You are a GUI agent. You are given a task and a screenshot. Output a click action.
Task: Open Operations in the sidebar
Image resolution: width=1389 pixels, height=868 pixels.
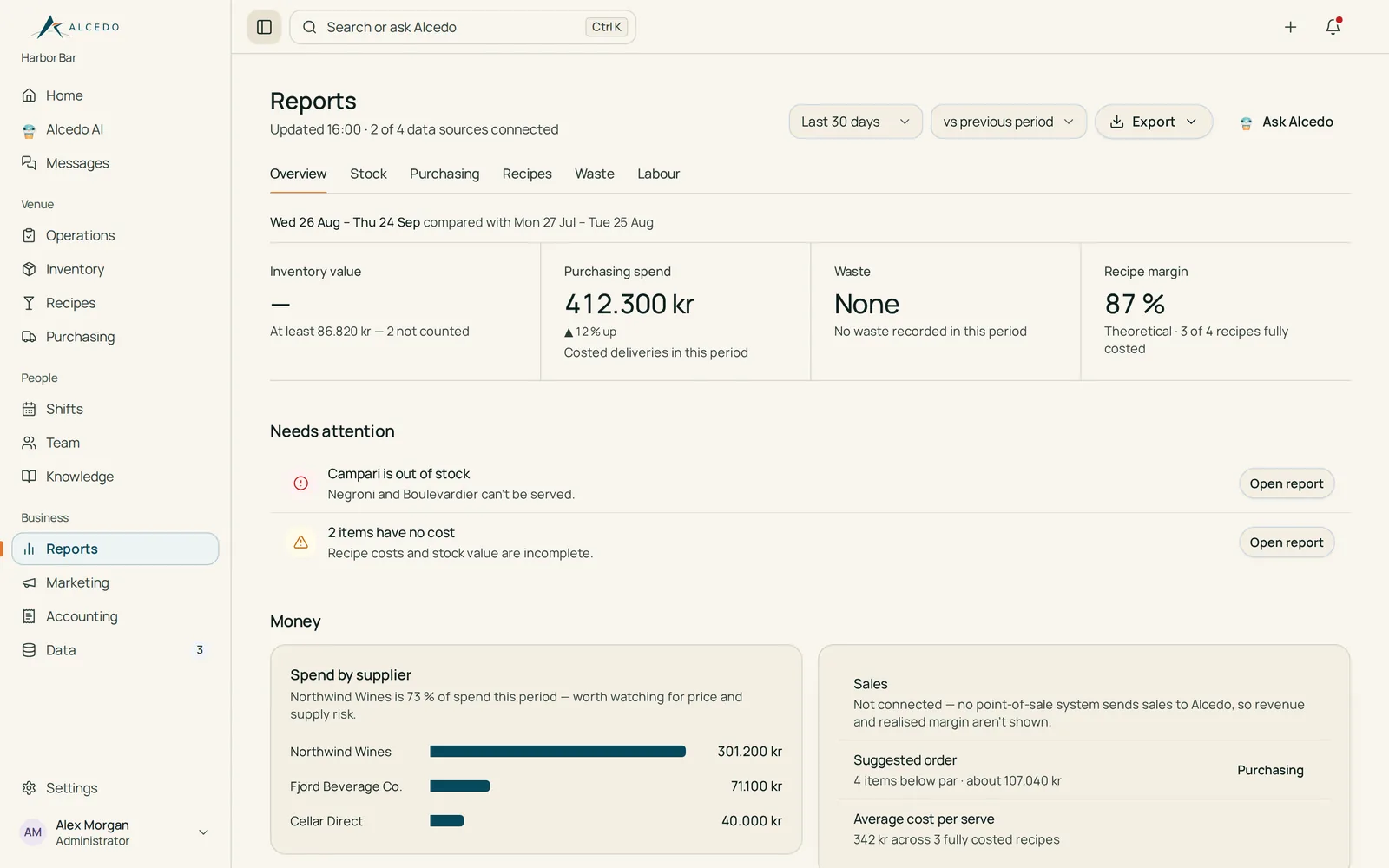click(x=115, y=235)
